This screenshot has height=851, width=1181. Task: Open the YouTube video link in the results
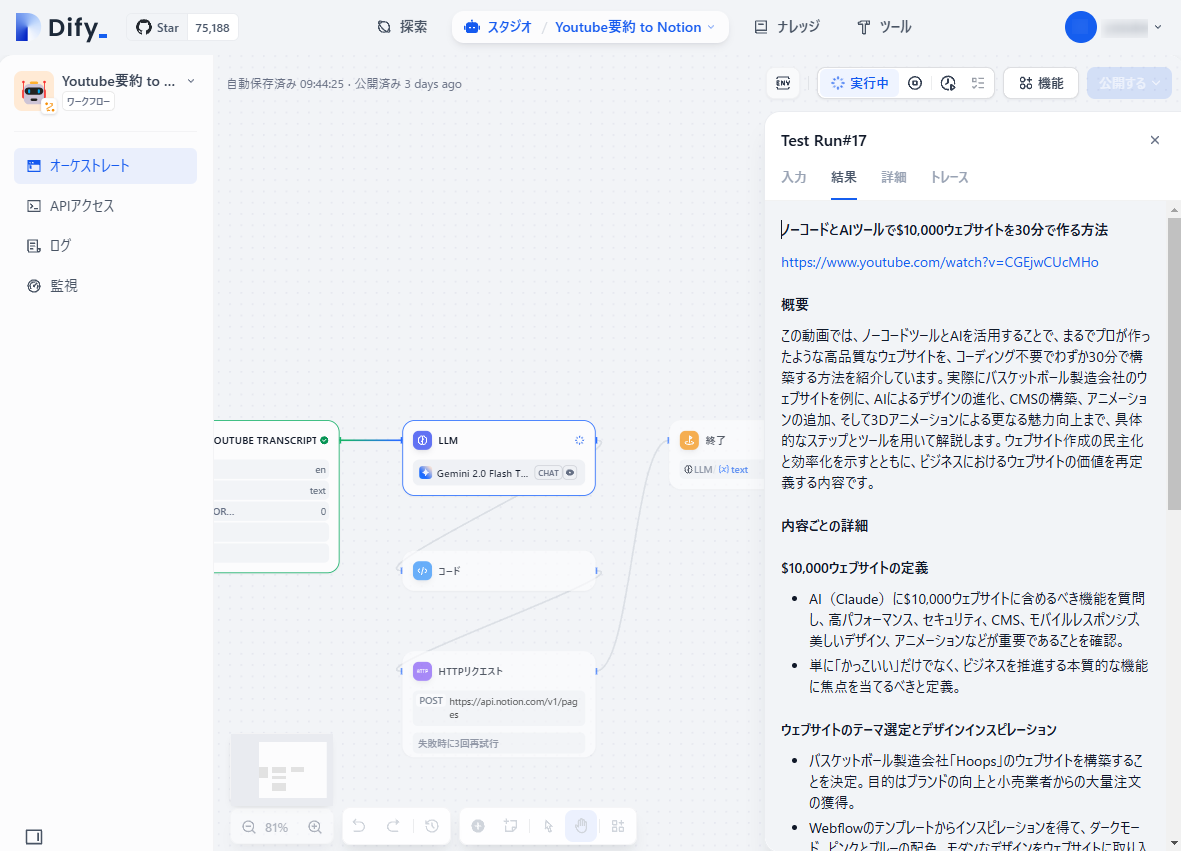coord(939,261)
